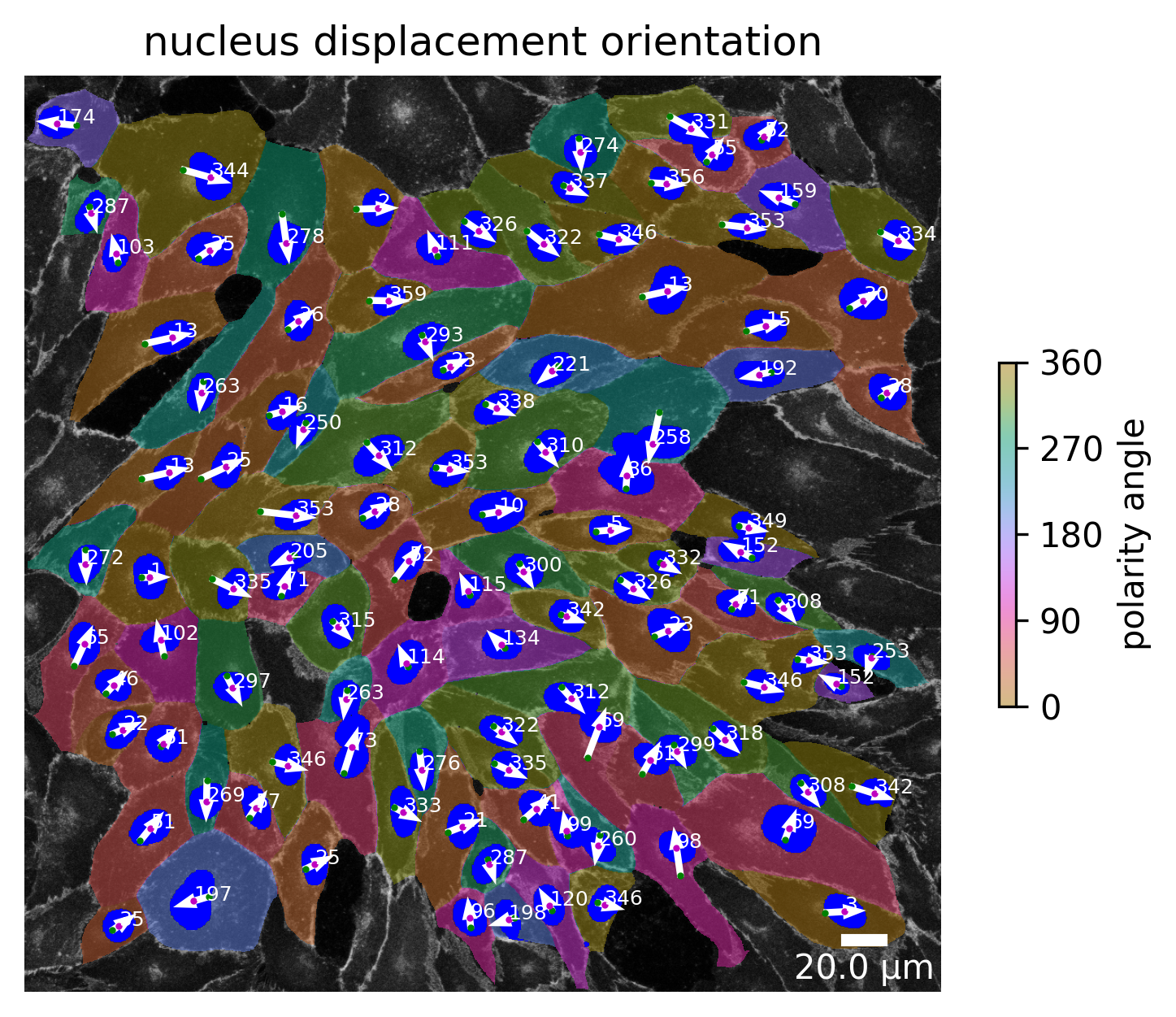Image resolution: width=1176 pixels, height=1017 pixels.
Task: Click the cell label 315
Action: click(x=357, y=620)
